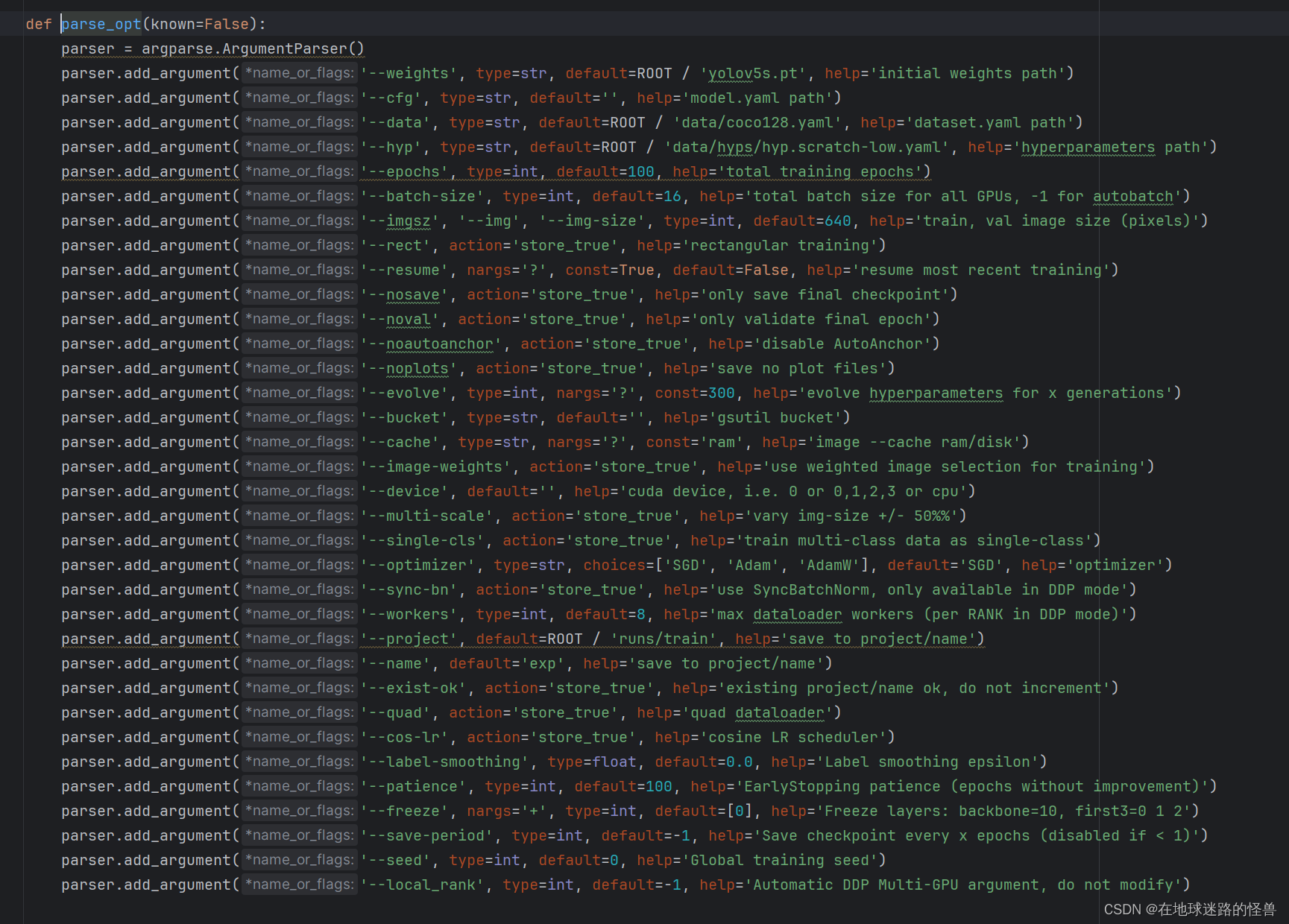The image size is (1289, 924).
Task: Click the name_or_flags hint on the seed line
Action: [299, 860]
